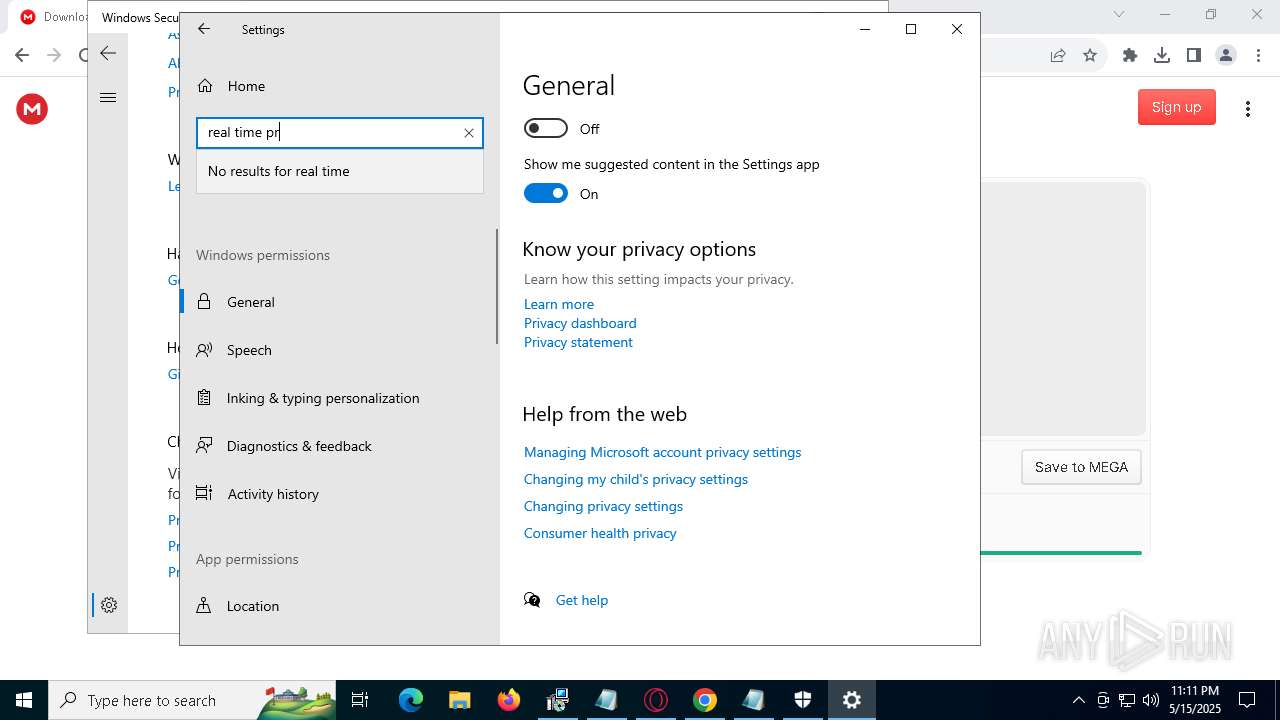Image resolution: width=1280 pixels, height=720 pixels.
Task: Open volume control in system tray
Action: (x=1150, y=700)
